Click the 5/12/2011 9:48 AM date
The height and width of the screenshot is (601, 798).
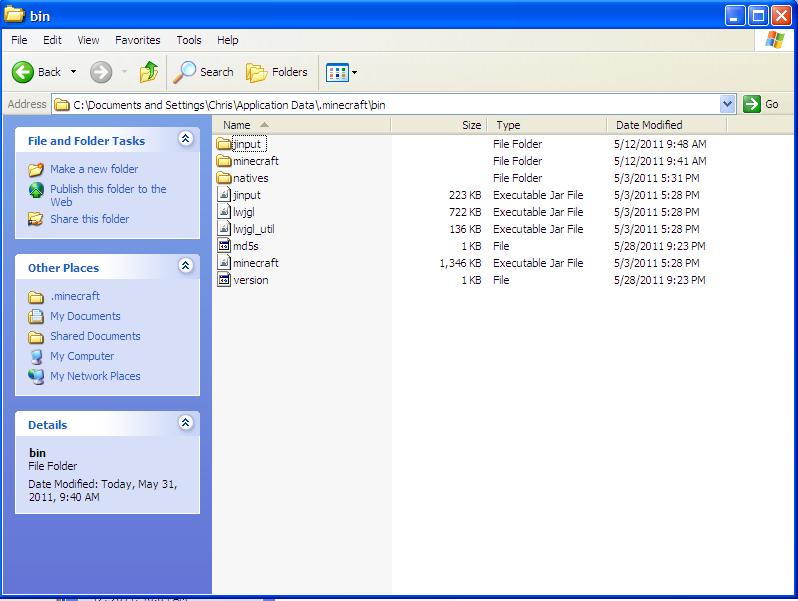[660, 145]
